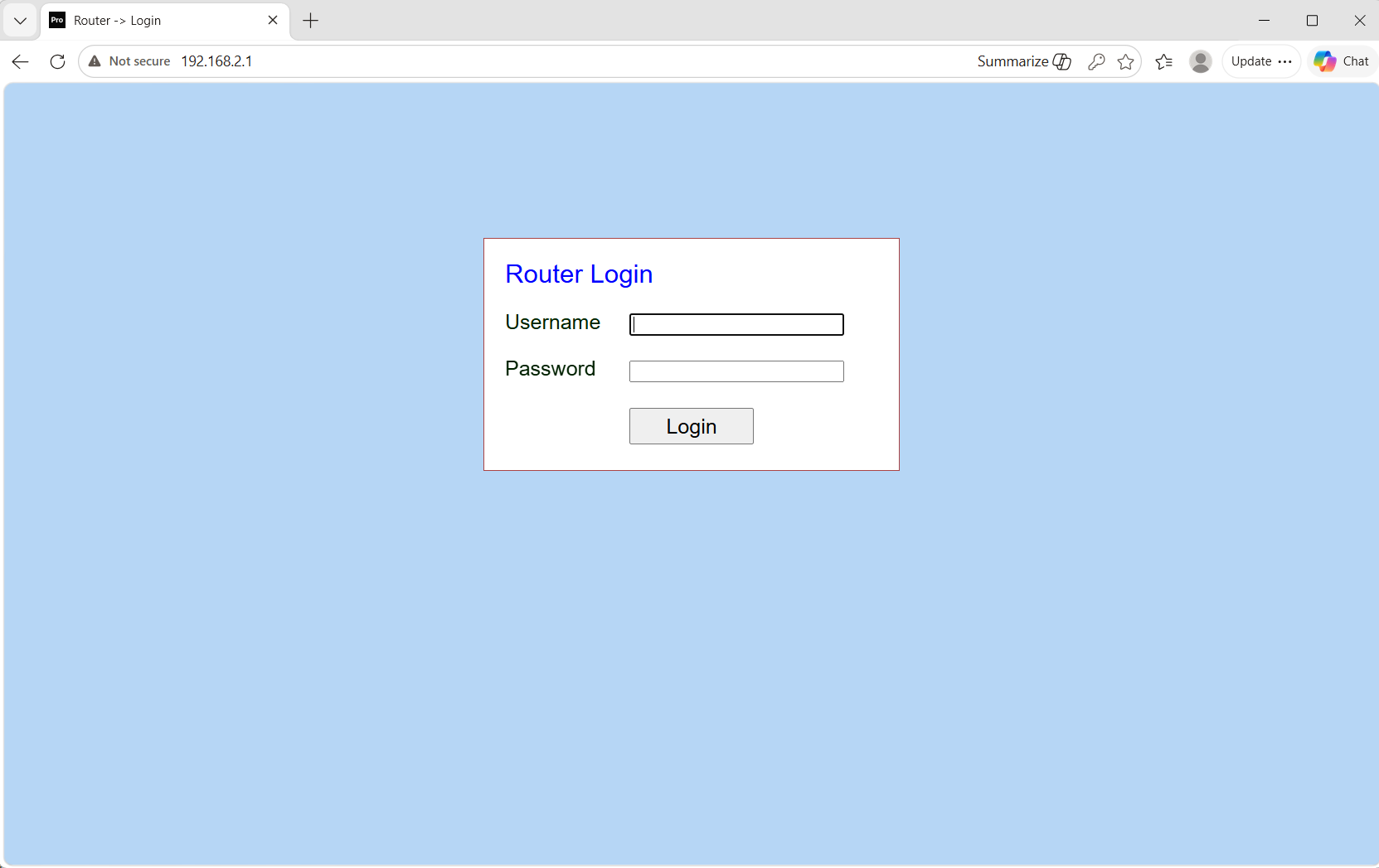
Task: Maximize the browser window
Action: [1312, 21]
